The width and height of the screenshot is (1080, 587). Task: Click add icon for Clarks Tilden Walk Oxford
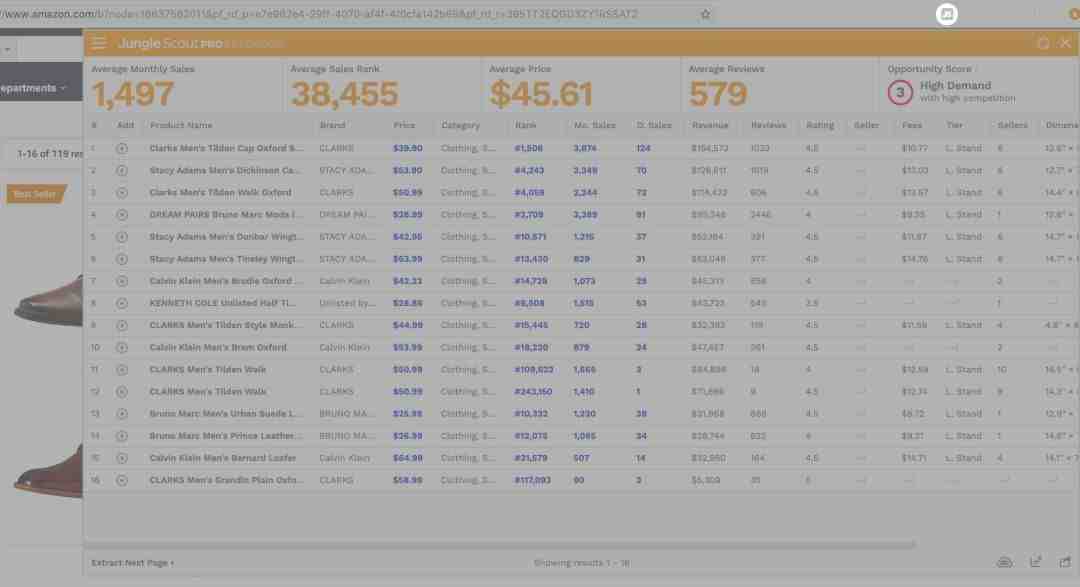coord(122,192)
